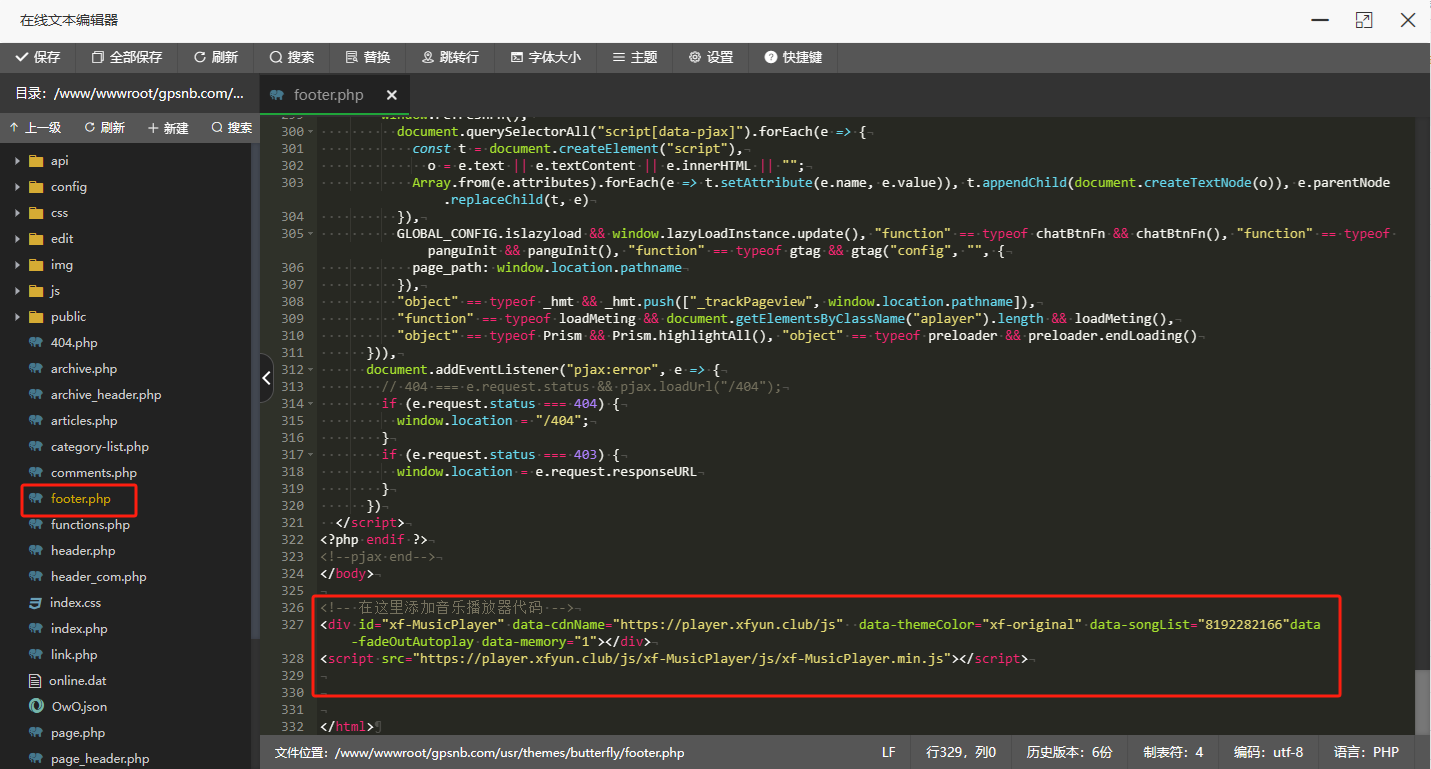Change 制表符: 4 tab size setting

[1173, 752]
